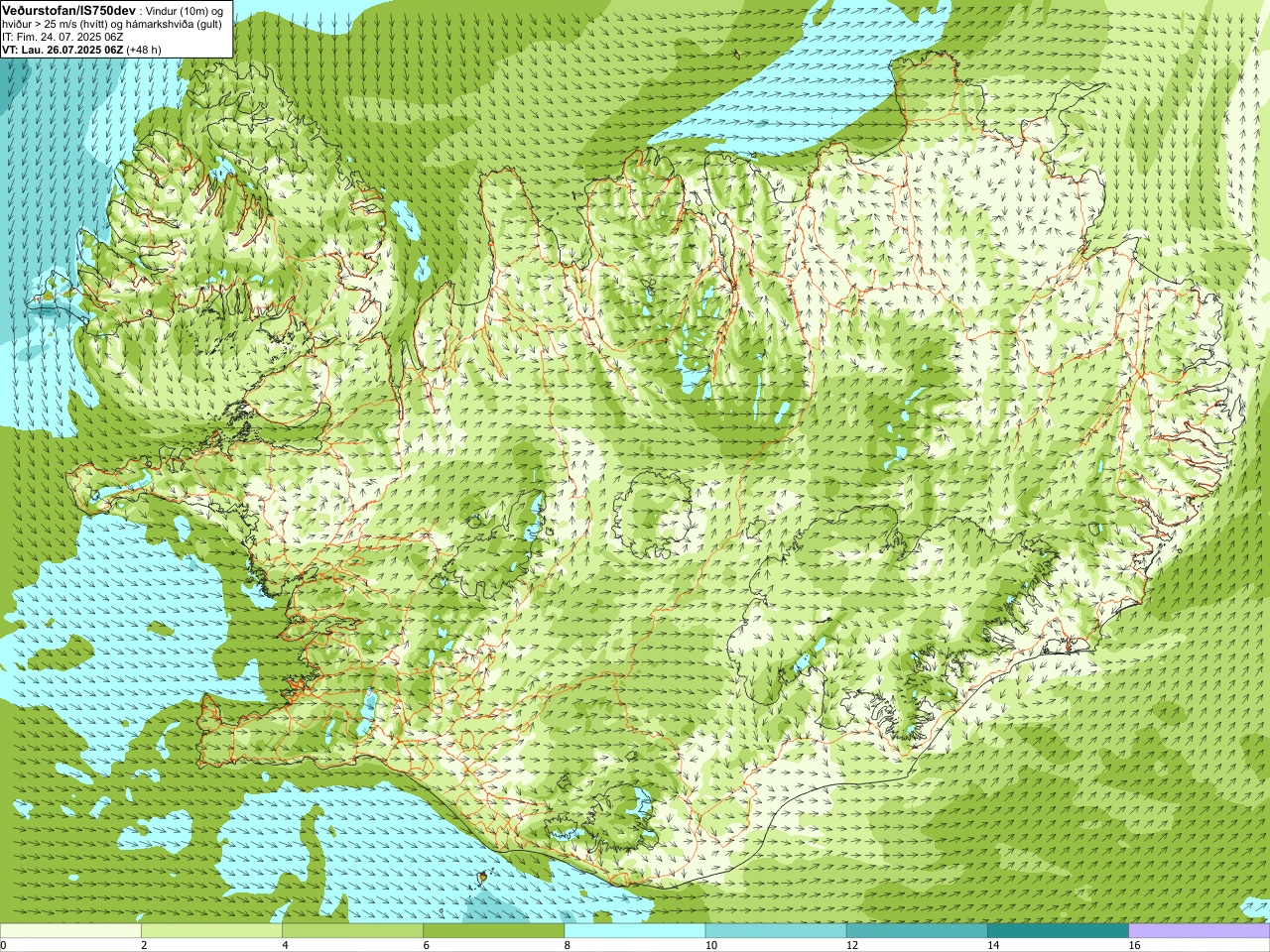Select the 8–10 m/s light cyan legend swatch
This screenshot has height=952, width=1270.
635,931
